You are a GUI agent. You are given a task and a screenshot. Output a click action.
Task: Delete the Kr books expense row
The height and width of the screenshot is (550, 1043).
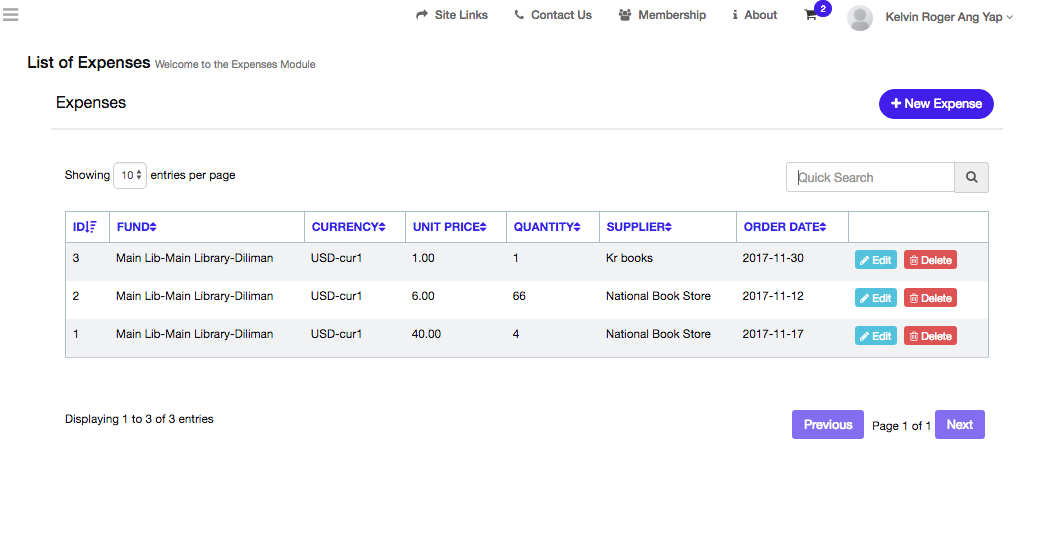[930, 260]
